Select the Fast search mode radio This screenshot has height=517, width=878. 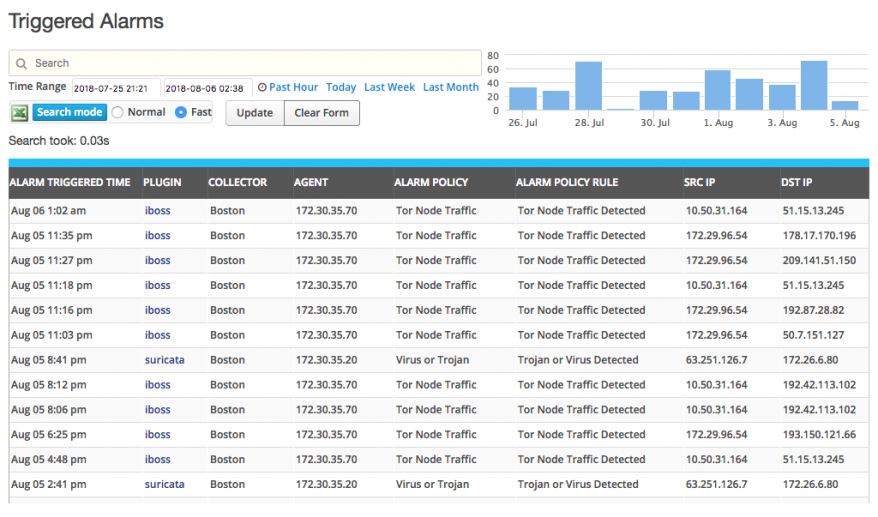click(x=181, y=113)
